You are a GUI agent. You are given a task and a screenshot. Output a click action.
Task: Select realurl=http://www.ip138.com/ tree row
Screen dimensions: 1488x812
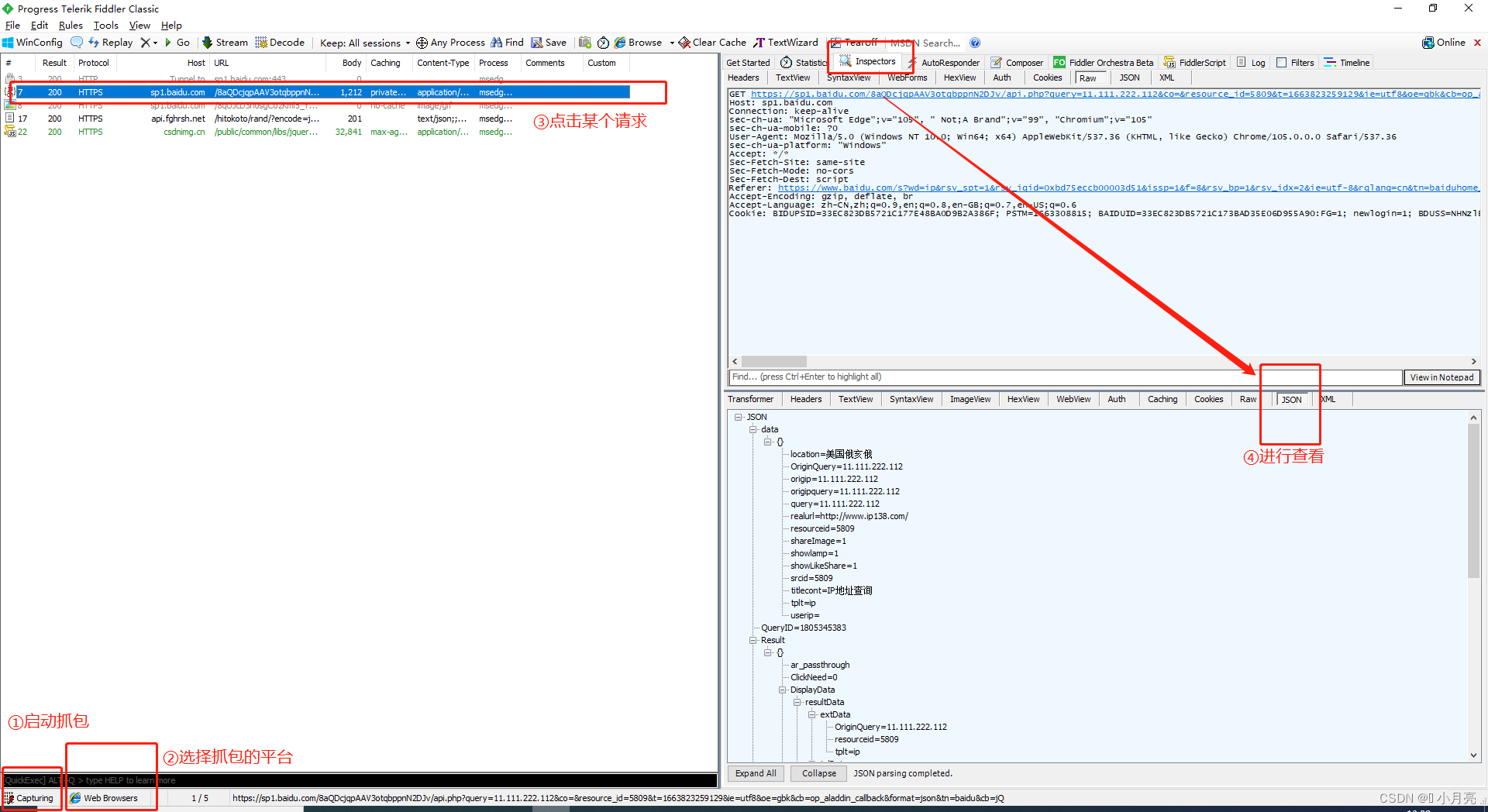point(849,516)
